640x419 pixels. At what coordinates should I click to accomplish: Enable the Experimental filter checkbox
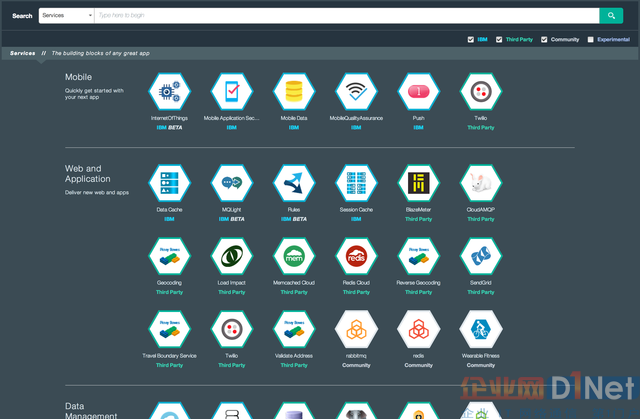click(591, 40)
